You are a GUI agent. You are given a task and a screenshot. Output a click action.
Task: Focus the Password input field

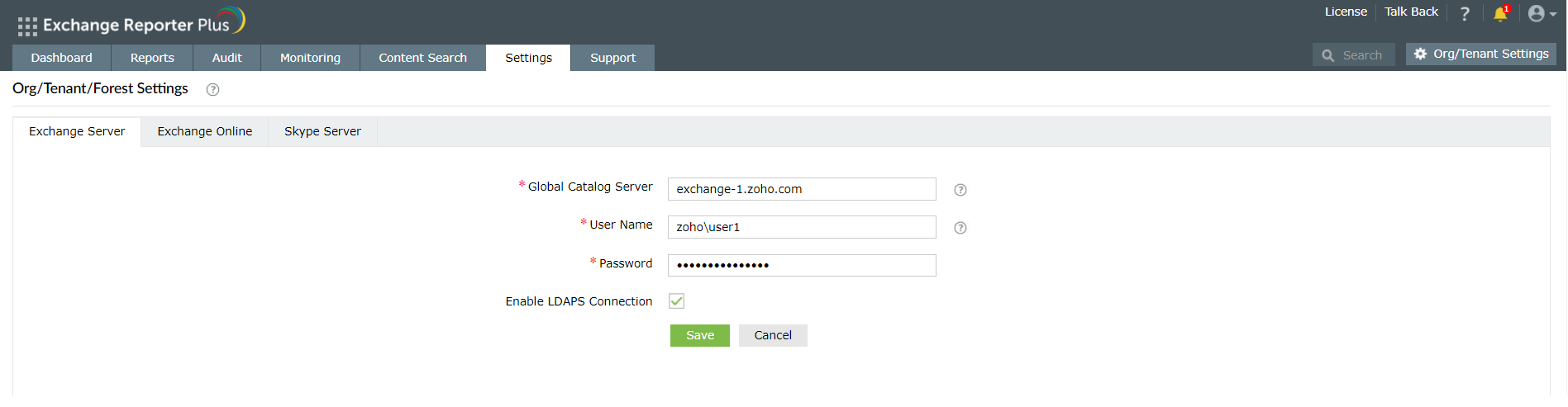pos(802,265)
